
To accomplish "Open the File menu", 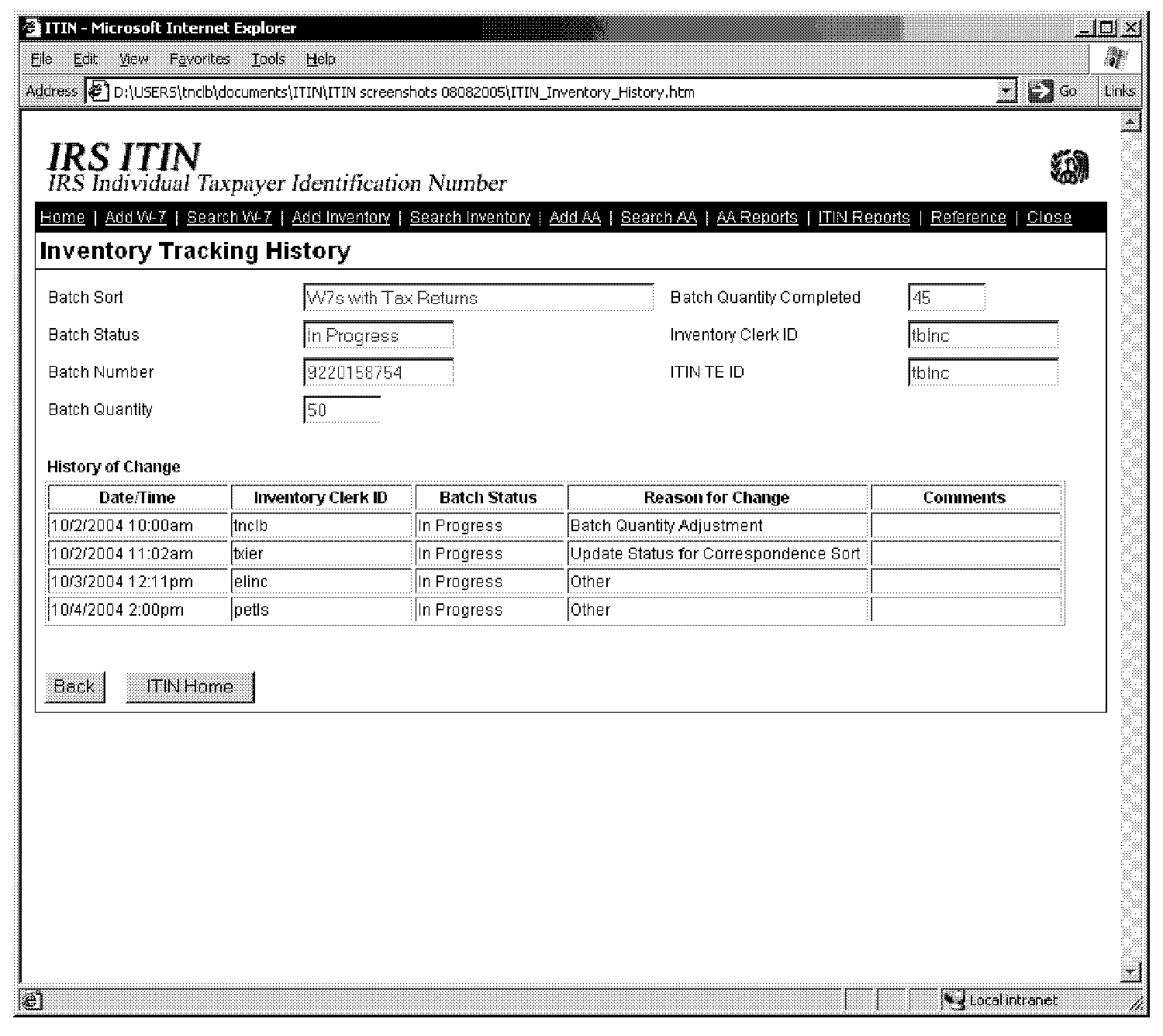I will coord(41,59).
